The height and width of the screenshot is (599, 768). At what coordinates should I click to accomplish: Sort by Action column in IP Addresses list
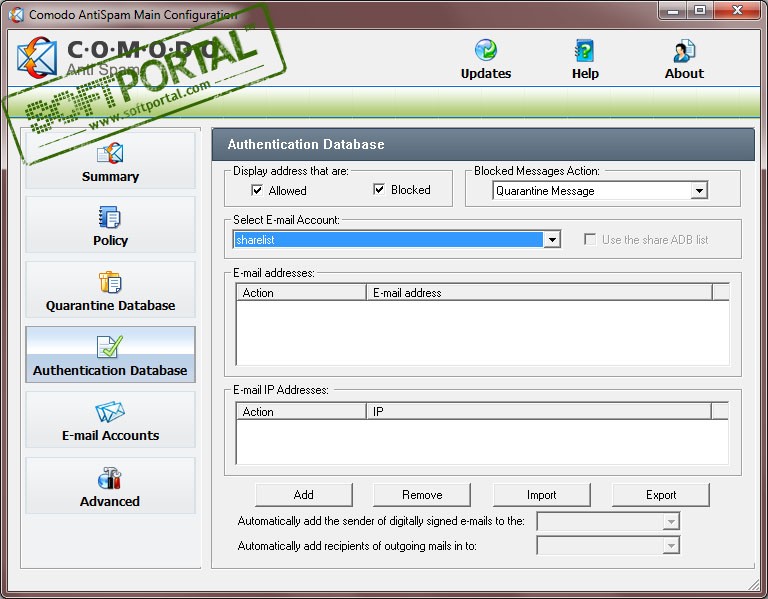tap(301, 411)
